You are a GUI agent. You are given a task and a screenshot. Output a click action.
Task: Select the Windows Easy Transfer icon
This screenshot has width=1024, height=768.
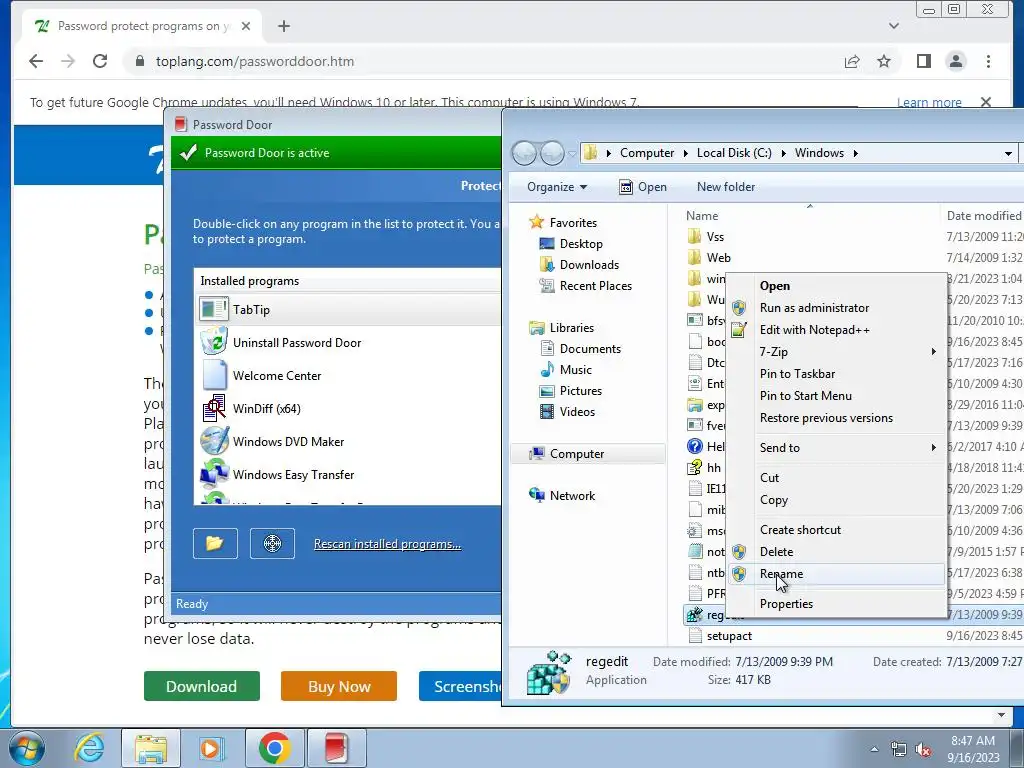(x=214, y=474)
